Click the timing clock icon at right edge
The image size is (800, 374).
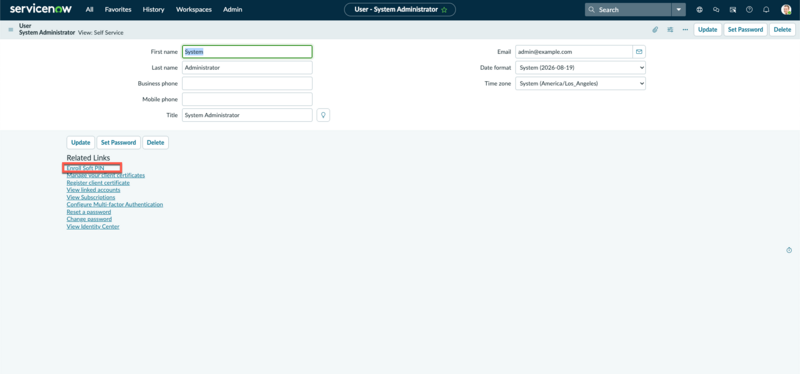[x=789, y=250]
